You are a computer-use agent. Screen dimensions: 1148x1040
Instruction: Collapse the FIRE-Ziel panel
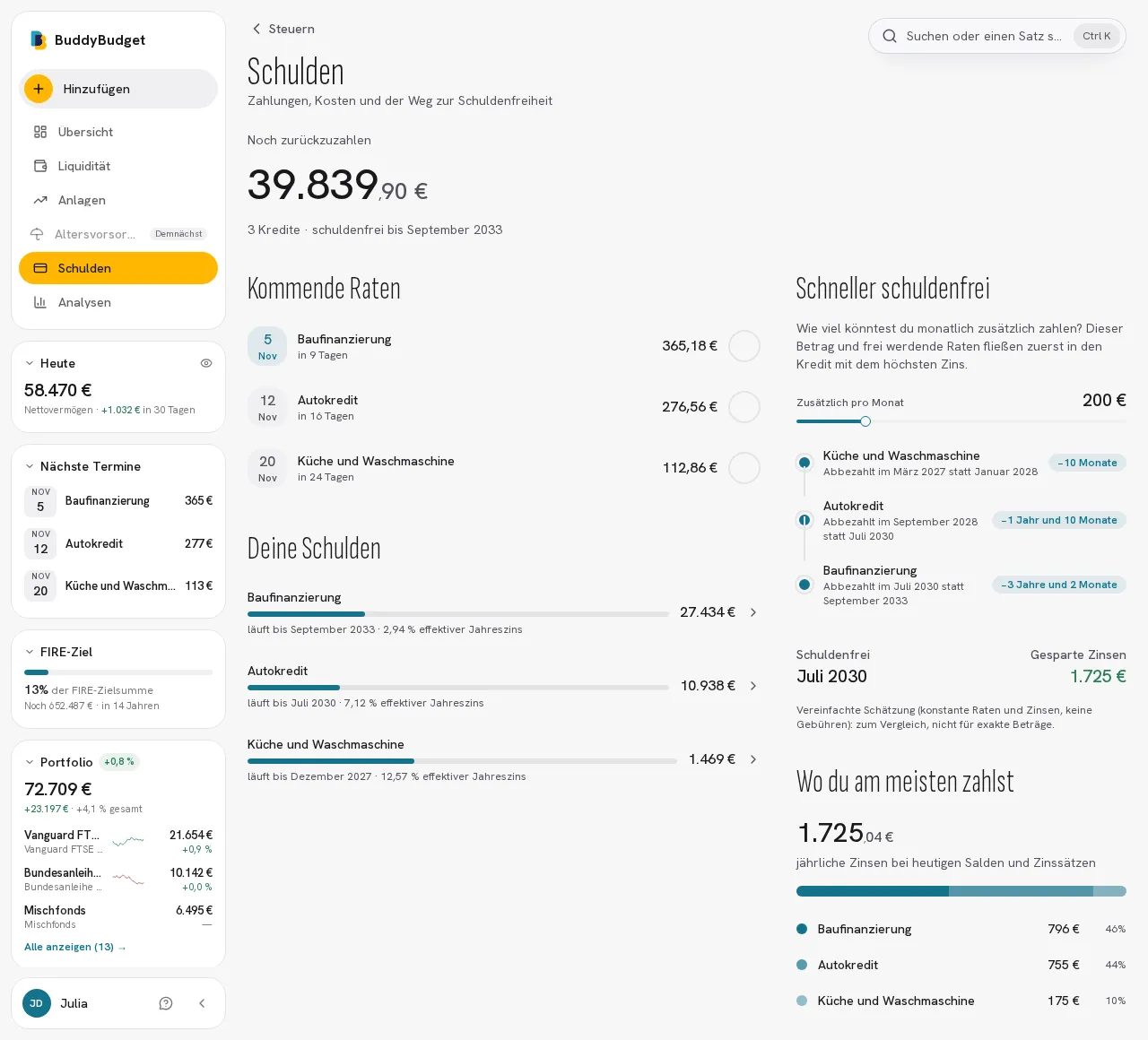(x=30, y=652)
